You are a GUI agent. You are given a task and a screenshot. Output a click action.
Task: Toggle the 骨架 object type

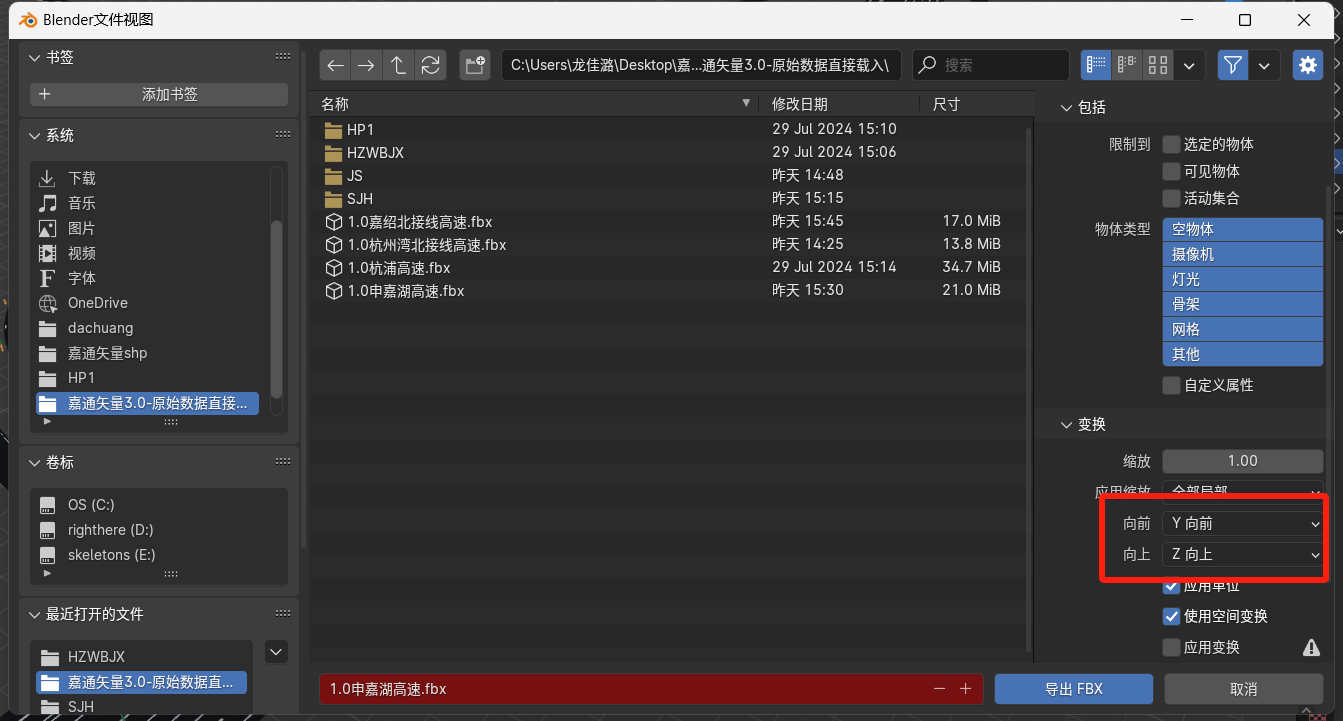(1242, 304)
